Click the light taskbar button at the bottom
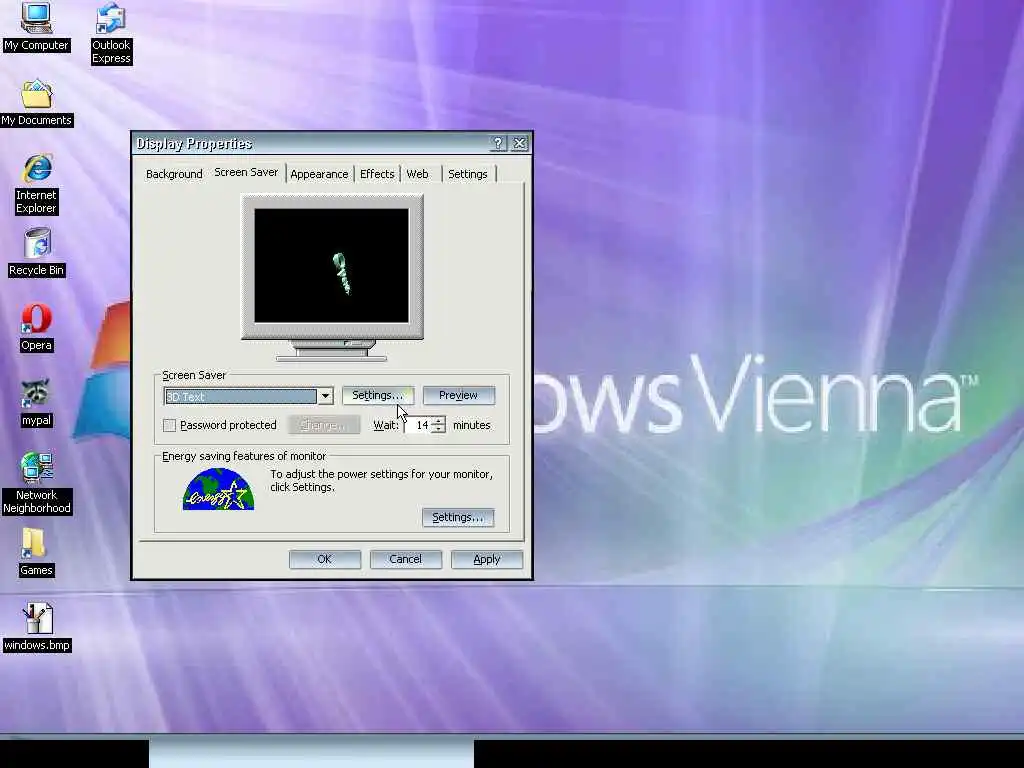 point(312,753)
